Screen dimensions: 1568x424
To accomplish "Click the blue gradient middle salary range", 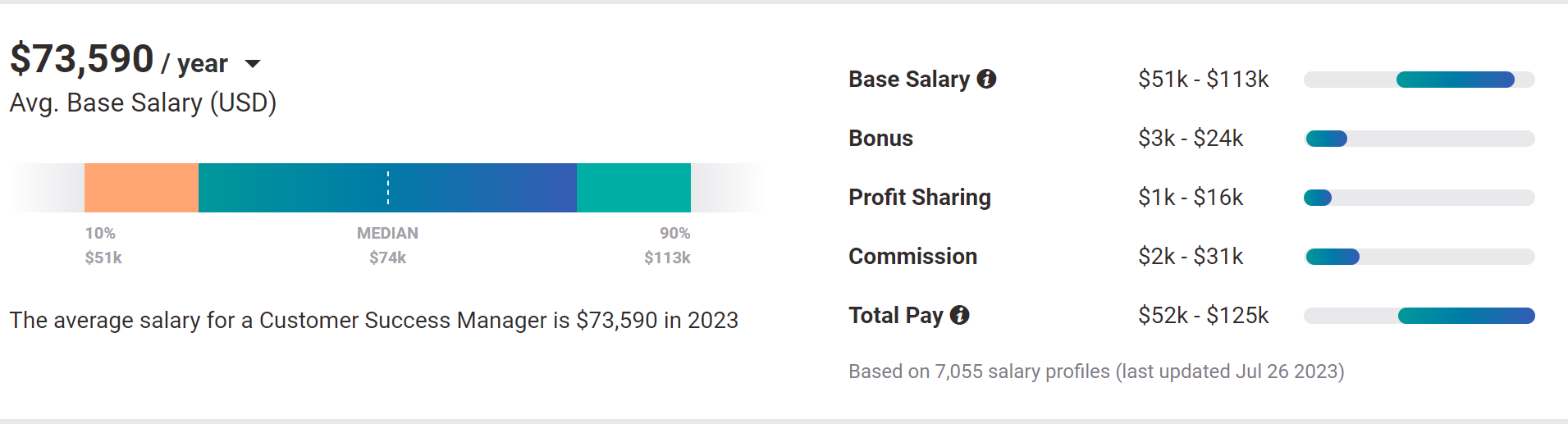I will coord(387,188).
